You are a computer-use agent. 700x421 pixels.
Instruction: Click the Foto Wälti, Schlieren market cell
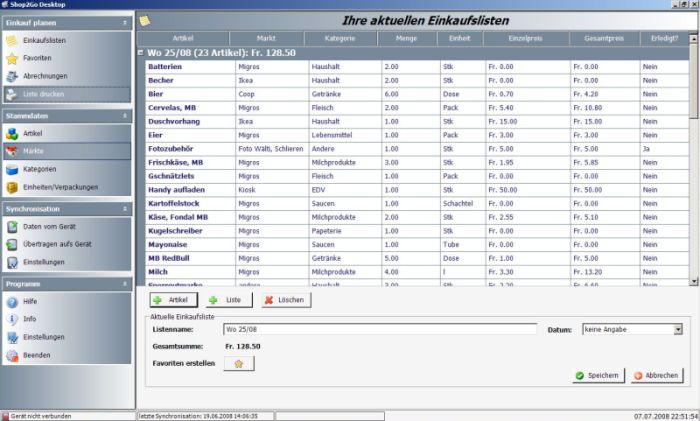[x=271, y=149]
